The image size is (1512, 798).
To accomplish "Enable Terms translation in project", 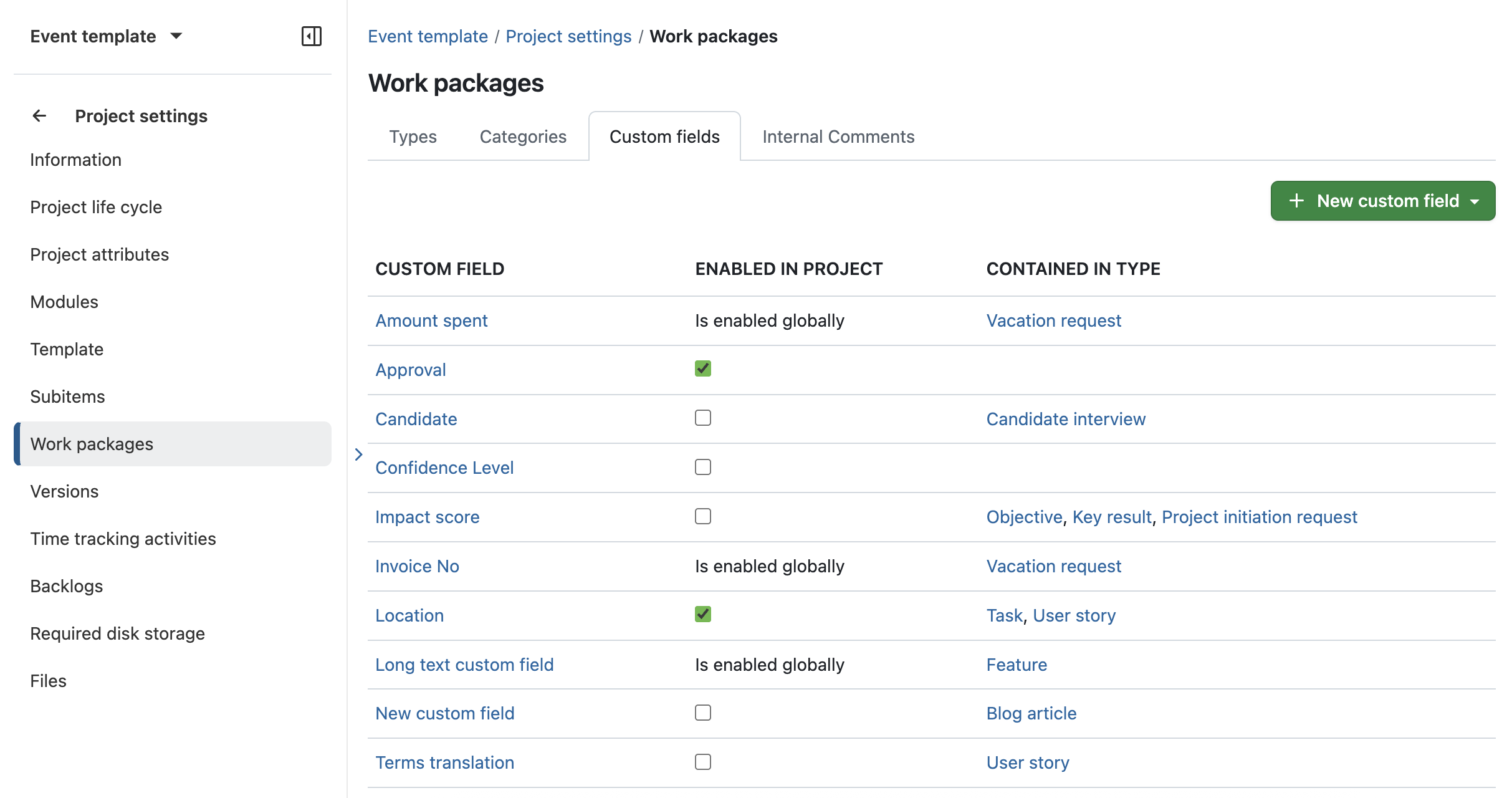I will click(x=703, y=761).
